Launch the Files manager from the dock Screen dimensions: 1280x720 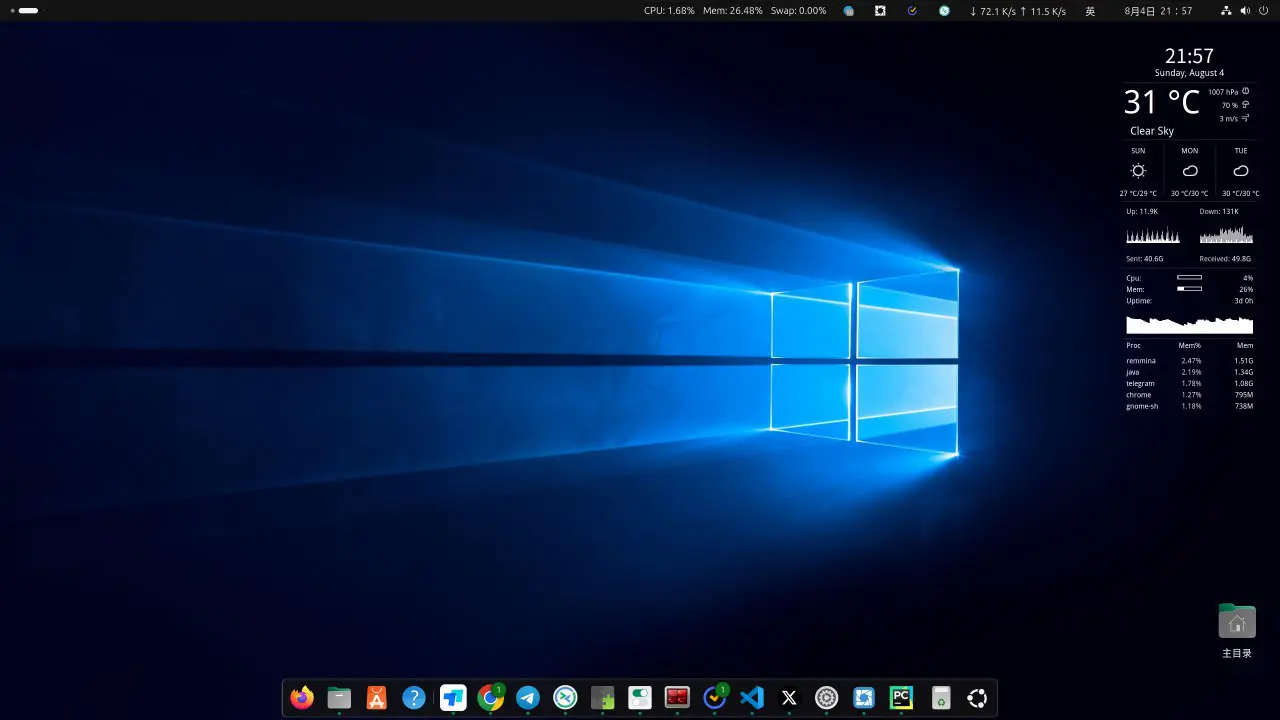pyautogui.click(x=339, y=698)
